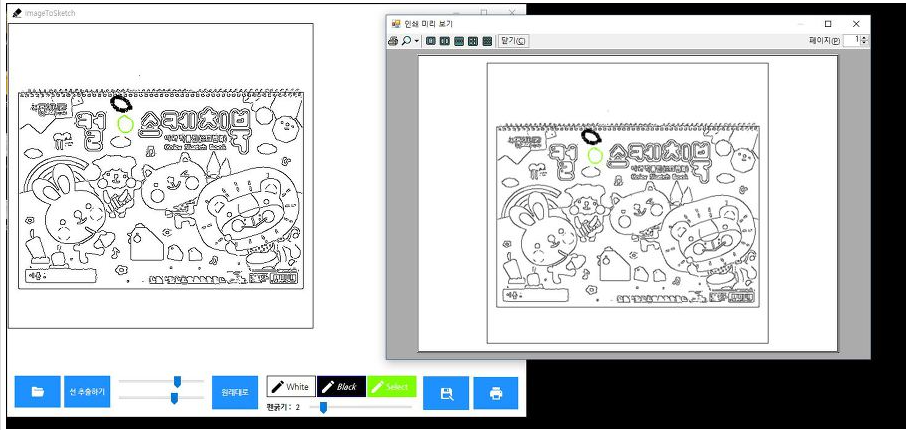Click the 닫기(C) close button in print preview

coord(514,41)
